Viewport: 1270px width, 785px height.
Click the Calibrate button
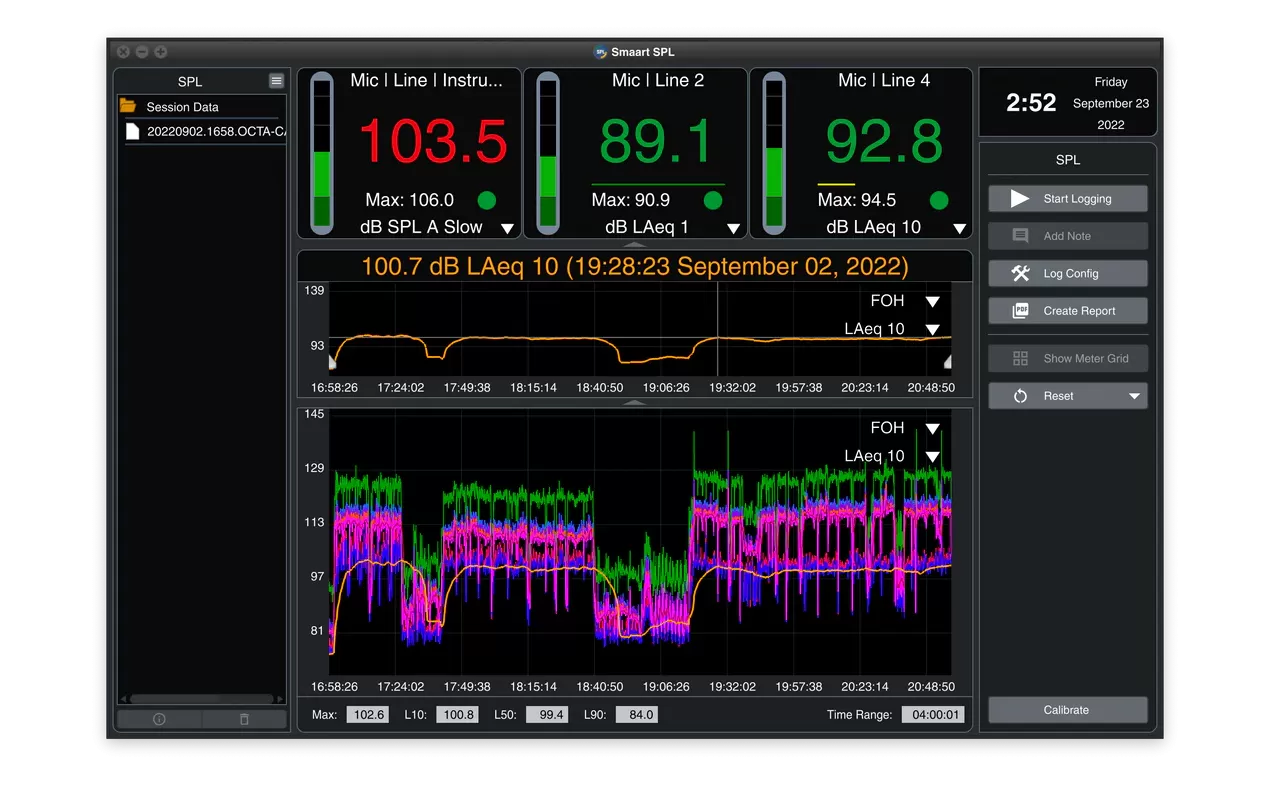coord(1067,710)
